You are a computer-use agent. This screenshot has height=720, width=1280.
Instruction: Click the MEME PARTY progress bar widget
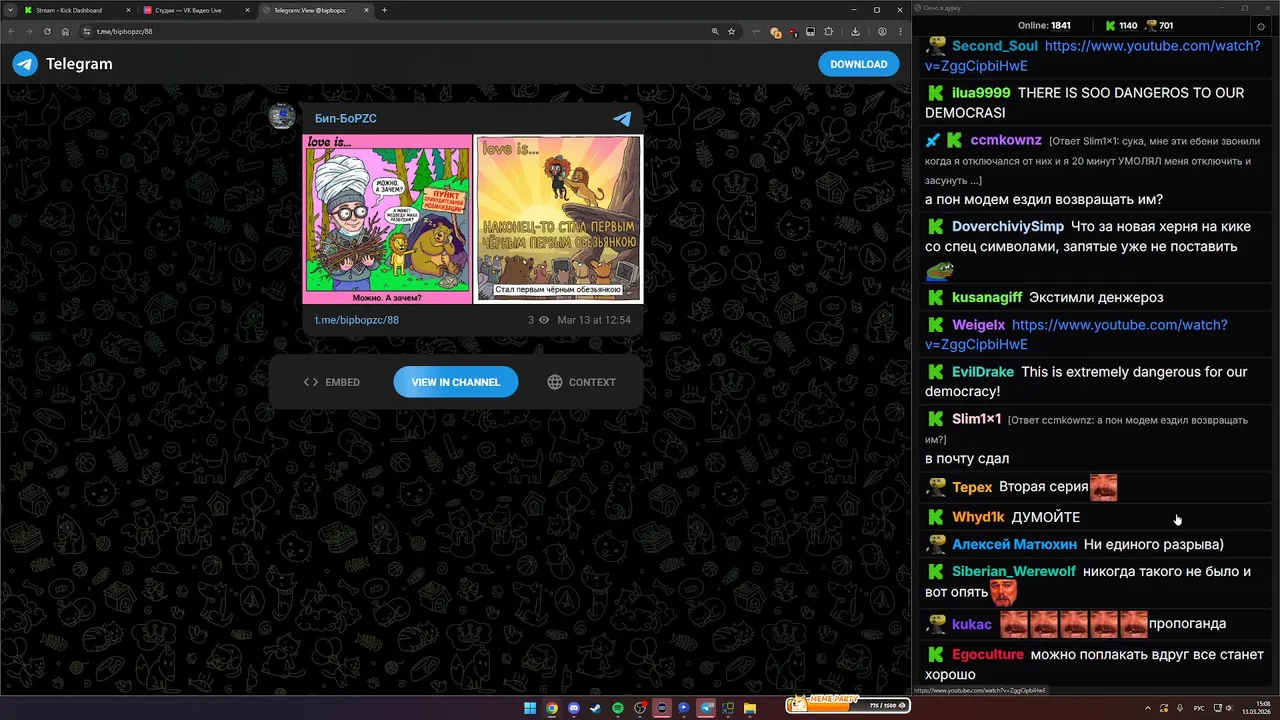pos(848,705)
